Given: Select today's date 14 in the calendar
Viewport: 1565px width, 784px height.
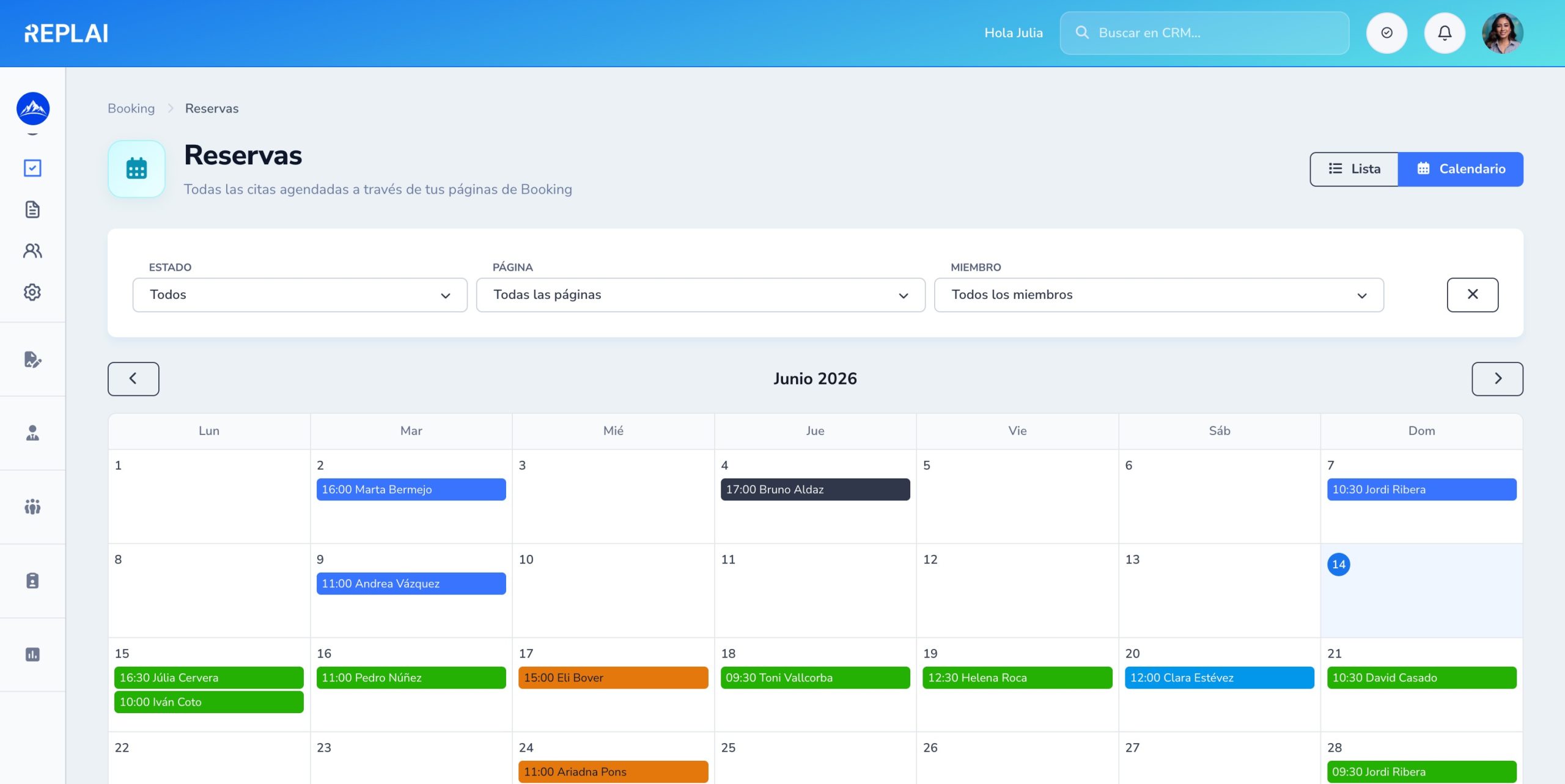Looking at the screenshot, I should (x=1339, y=564).
